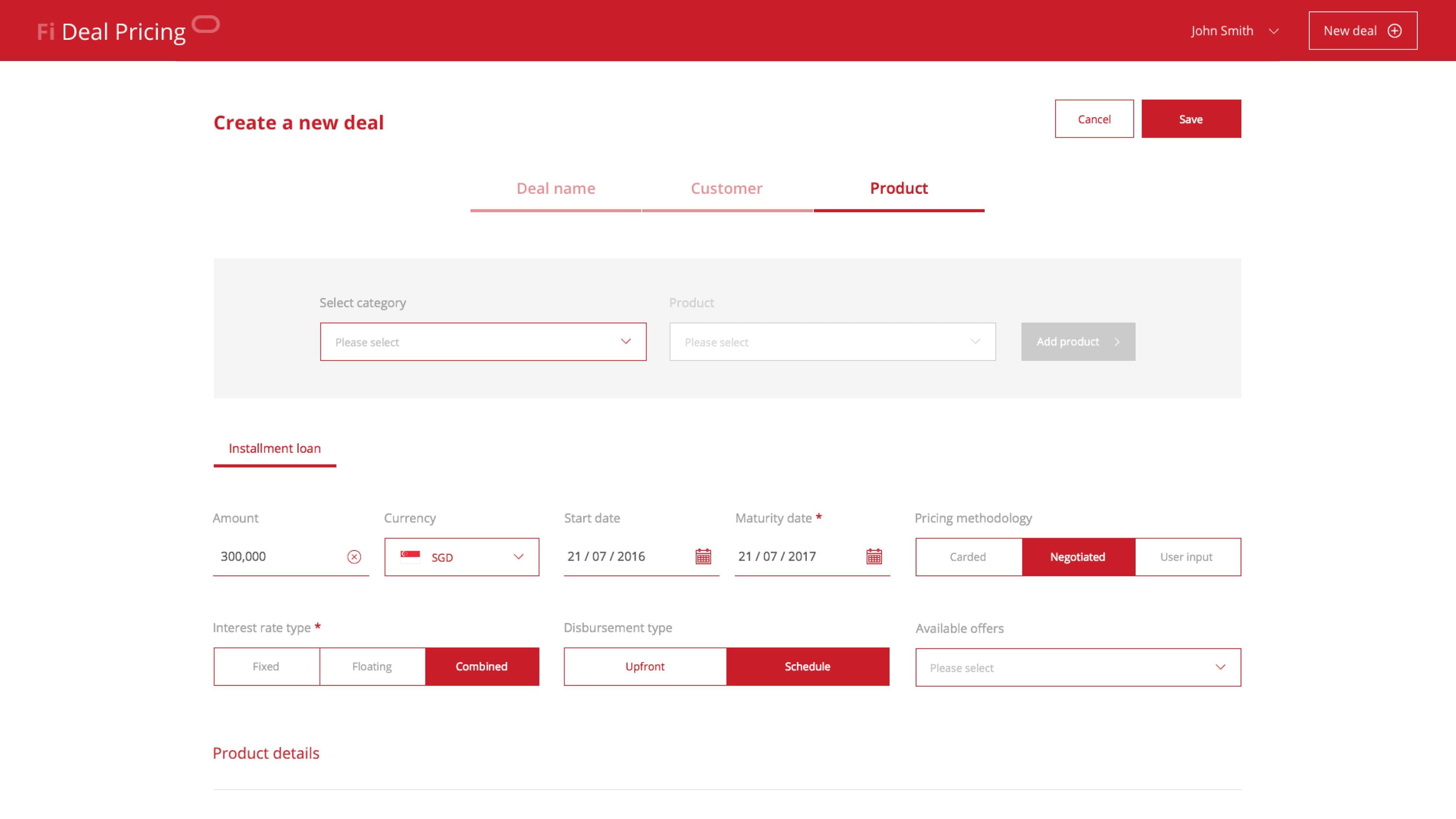Click the New deal button
This screenshot has height=819, width=1456.
[1363, 30]
